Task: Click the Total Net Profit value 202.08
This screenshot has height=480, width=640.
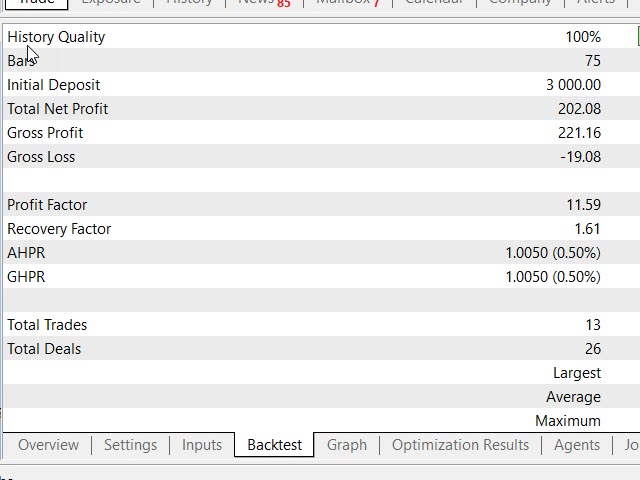Action: pos(579,109)
